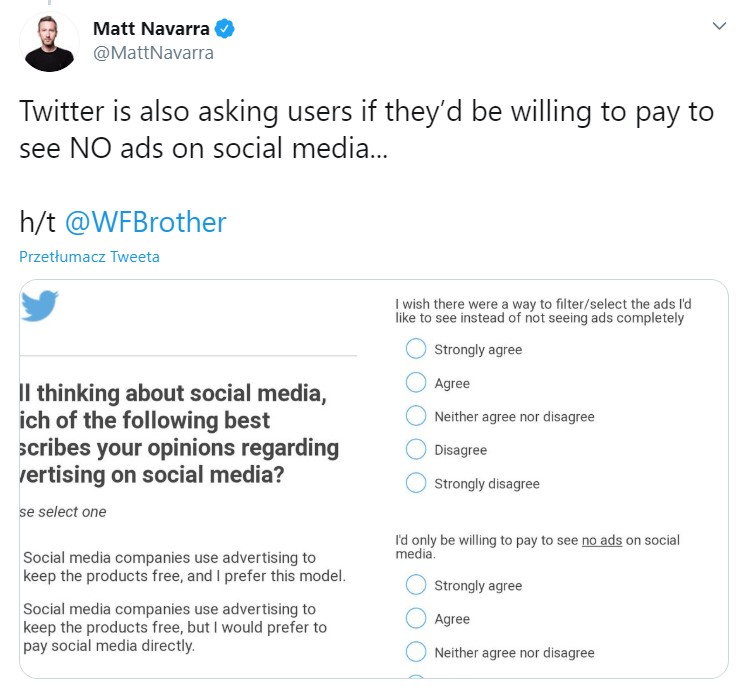The width and height of the screenshot is (745, 691).
Task: Click the Matt Navarra display name
Action: pyautogui.click(x=151, y=29)
